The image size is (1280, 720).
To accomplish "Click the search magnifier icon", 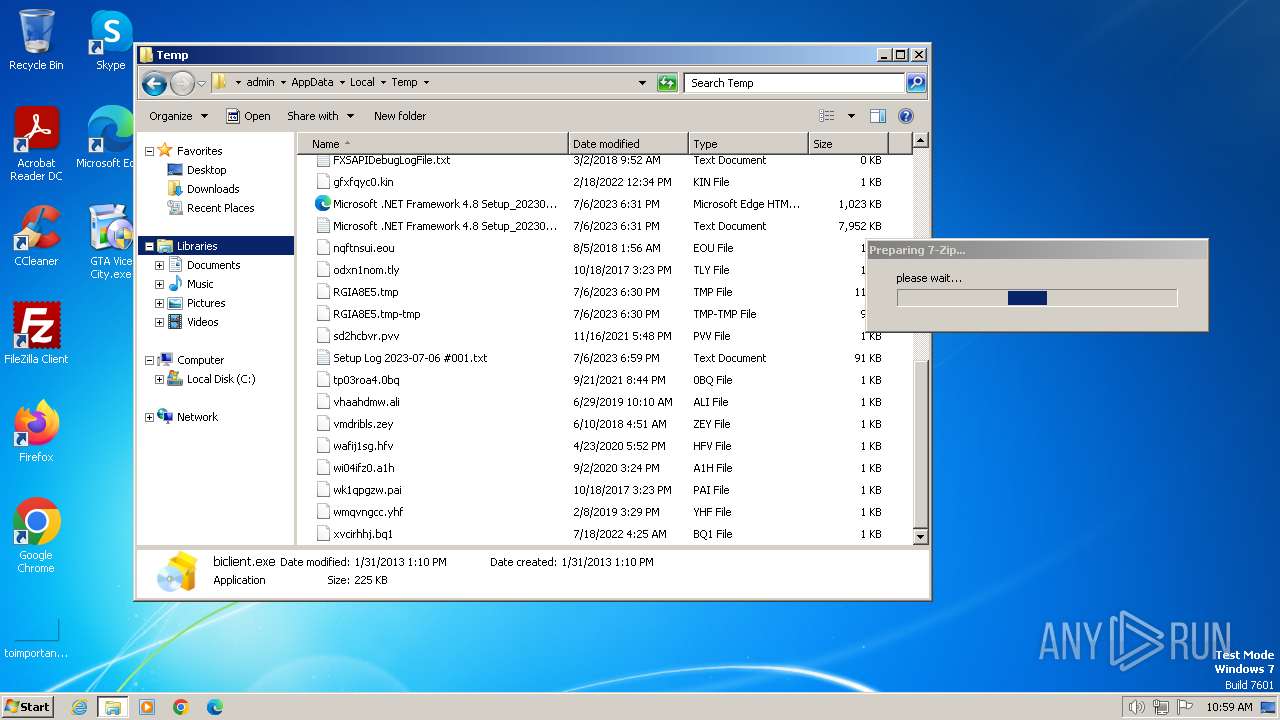I will coord(915,83).
